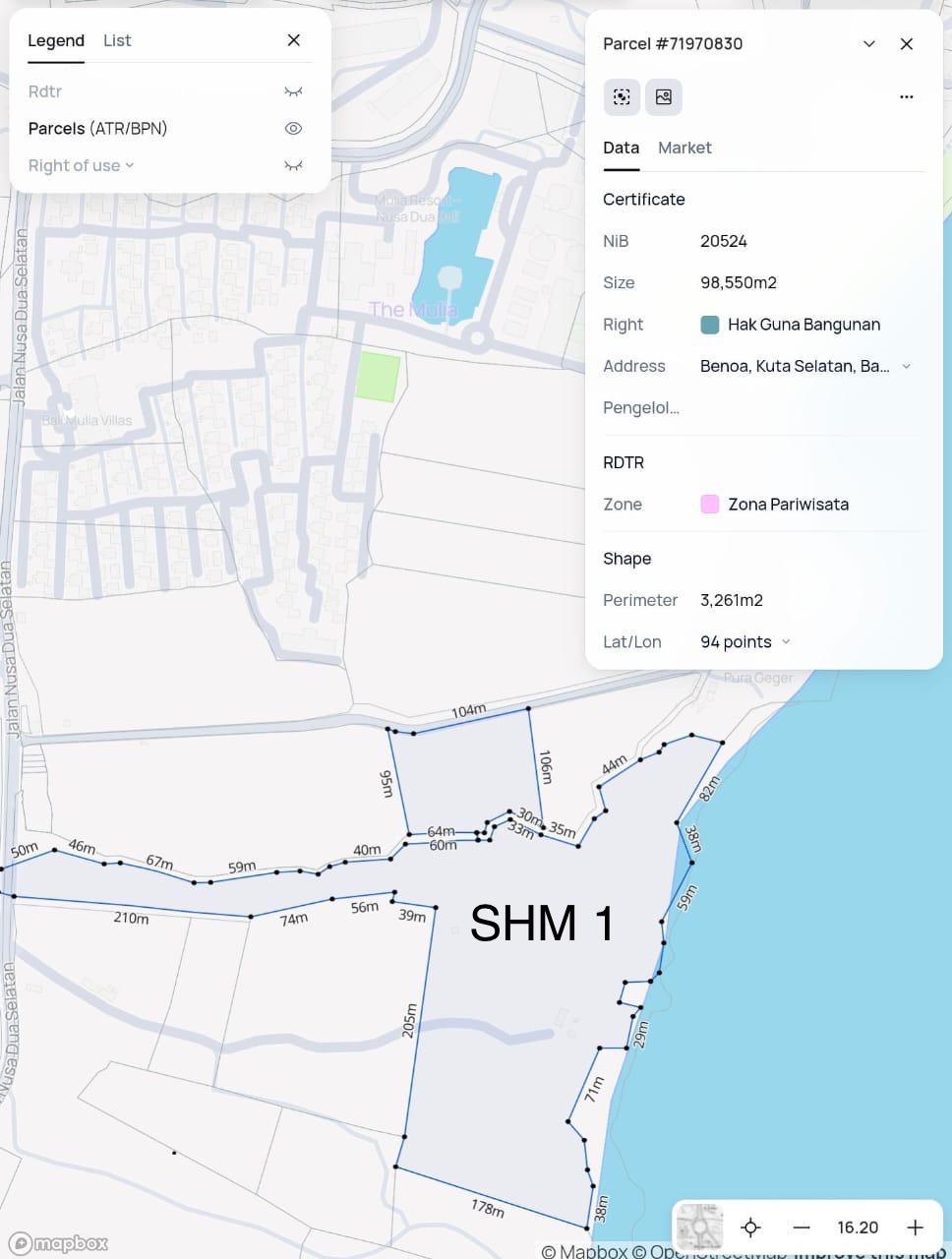Show the Right of use layer
Image resolution: width=952 pixels, height=1259 pixels.
tap(293, 165)
